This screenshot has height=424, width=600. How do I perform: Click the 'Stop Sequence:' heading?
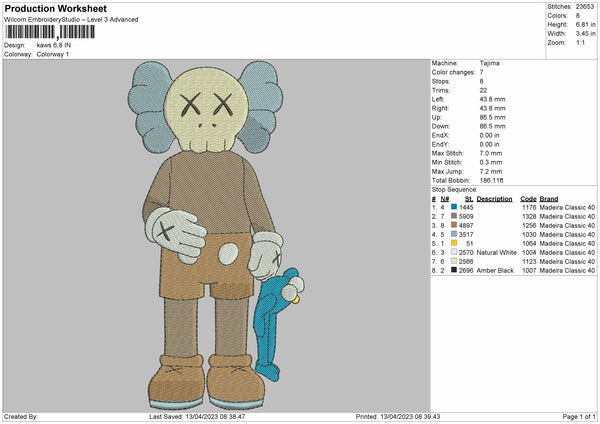click(x=455, y=189)
